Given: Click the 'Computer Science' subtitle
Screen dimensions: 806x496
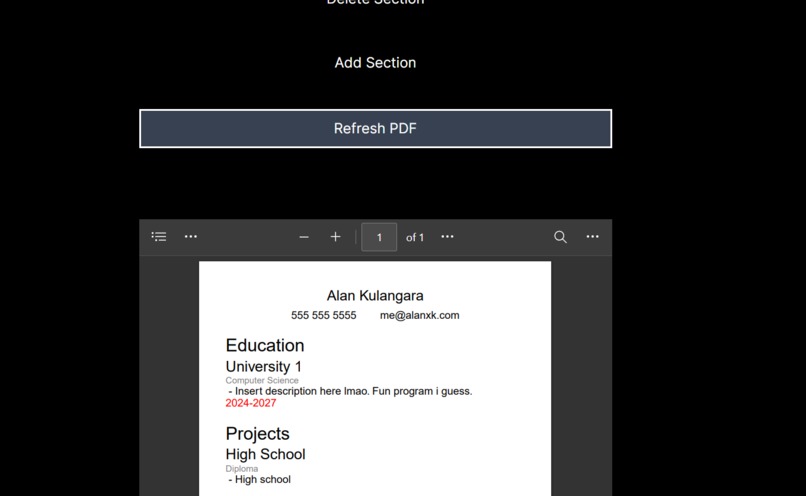Looking at the screenshot, I should coord(262,380).
